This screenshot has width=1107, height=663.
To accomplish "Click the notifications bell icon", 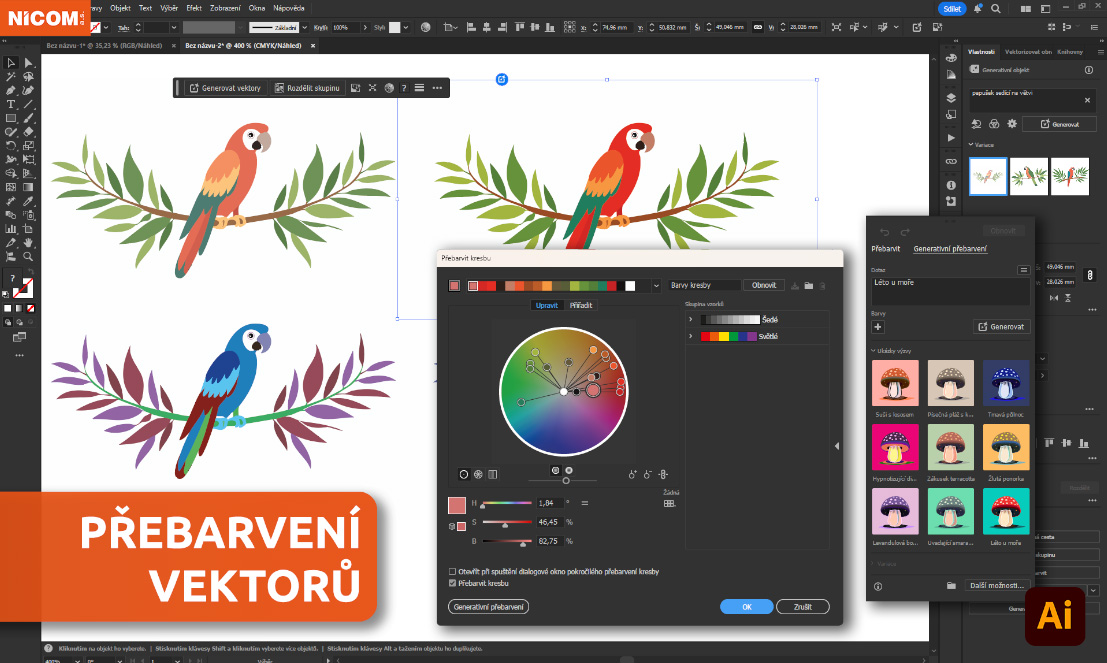I will (x=978, y=8).
